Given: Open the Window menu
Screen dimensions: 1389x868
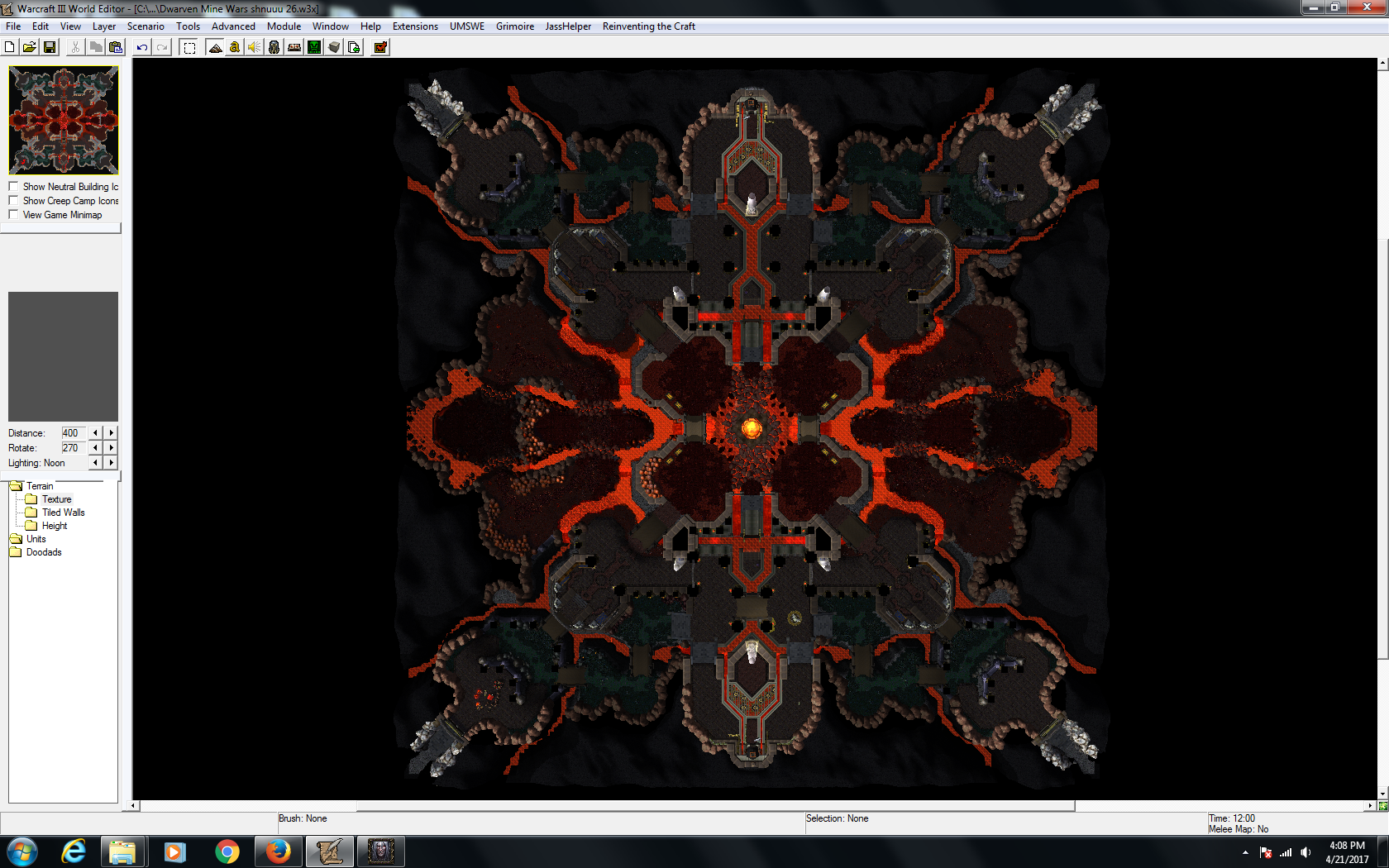Looking at the screenshot, I should coord(331,26).
